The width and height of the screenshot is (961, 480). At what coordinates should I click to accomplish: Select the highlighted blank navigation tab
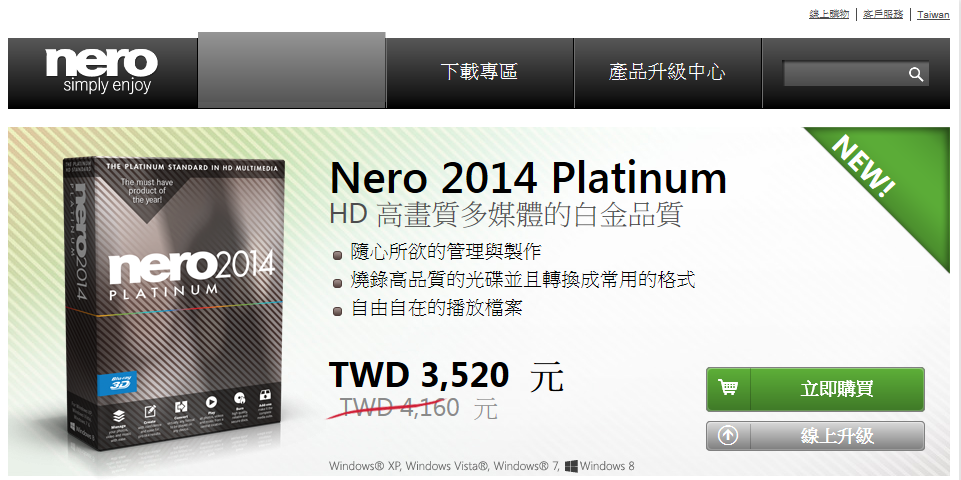point(292,70)
